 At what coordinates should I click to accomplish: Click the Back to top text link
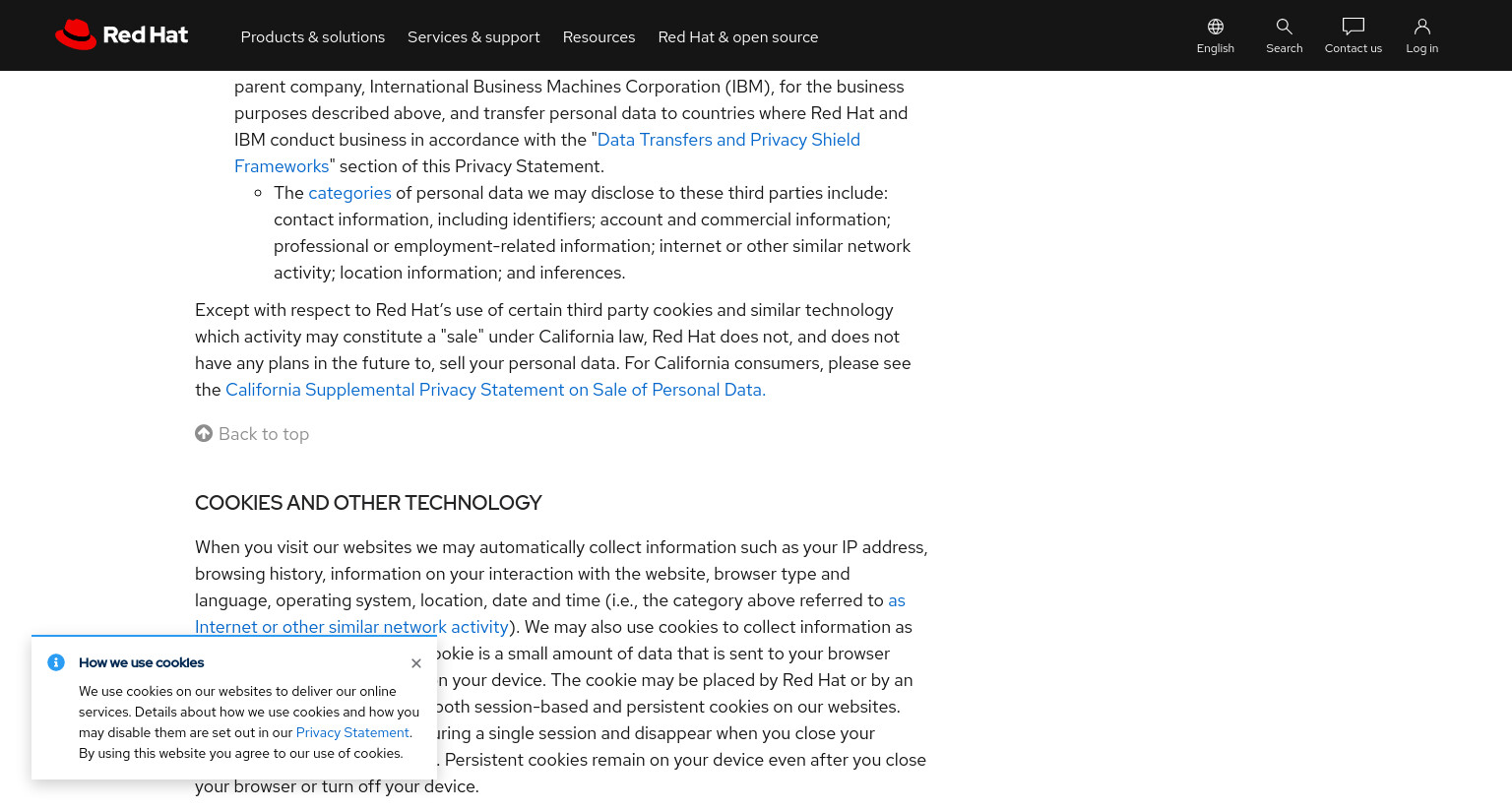264,434
